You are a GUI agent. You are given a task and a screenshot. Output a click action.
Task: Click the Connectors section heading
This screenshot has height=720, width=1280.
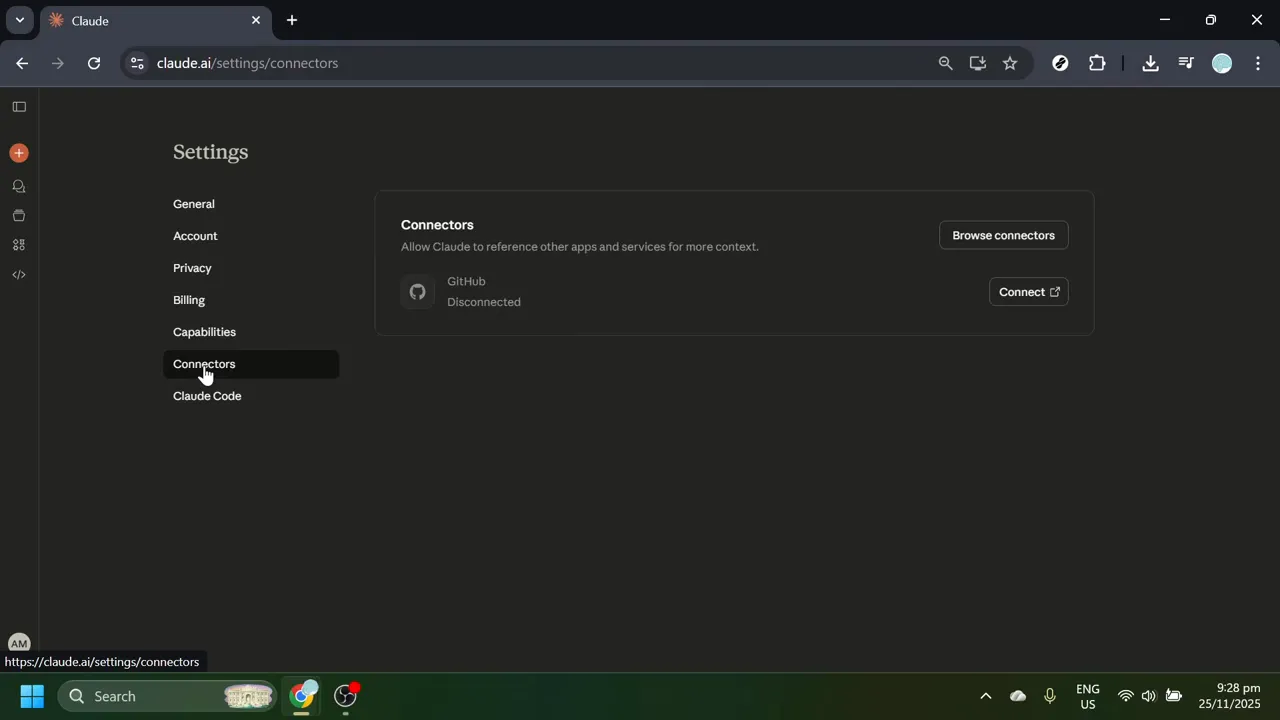coord(437,225)
